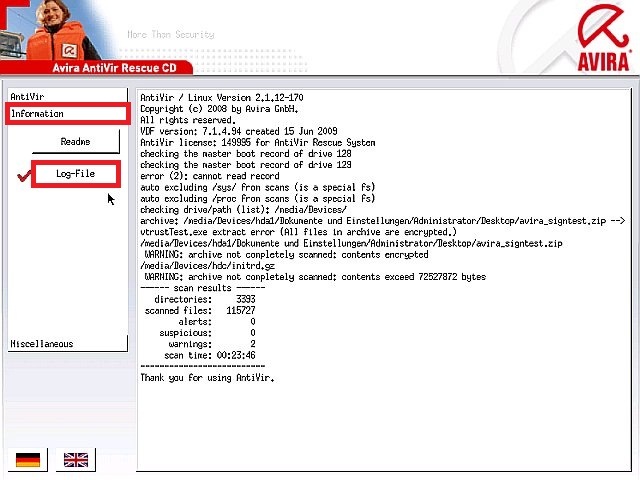Viewport: 640px width, 480px height.
Task: Click the Avira umbrella logo
Action: tap(604, 38)
